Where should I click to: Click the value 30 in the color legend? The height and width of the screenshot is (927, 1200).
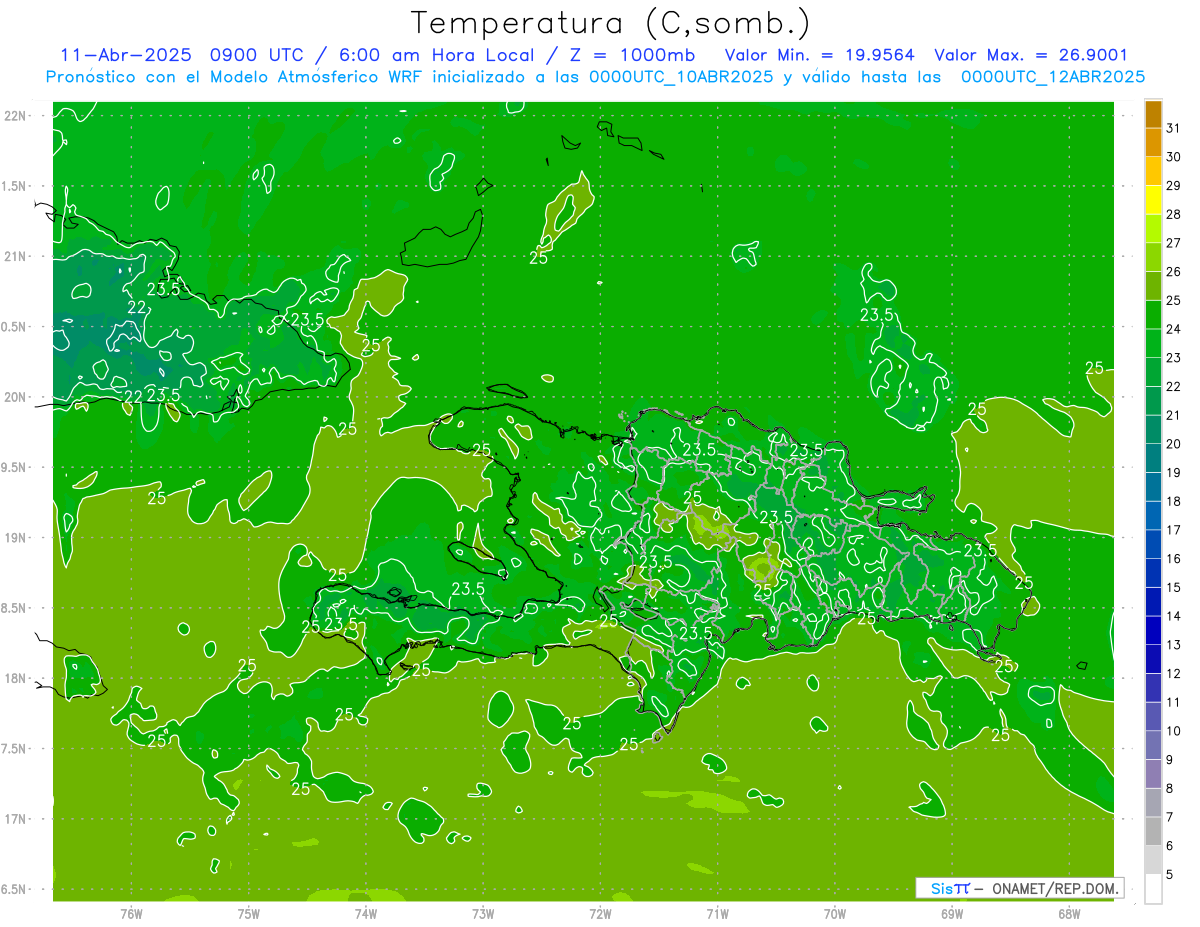click(1174, 157)
